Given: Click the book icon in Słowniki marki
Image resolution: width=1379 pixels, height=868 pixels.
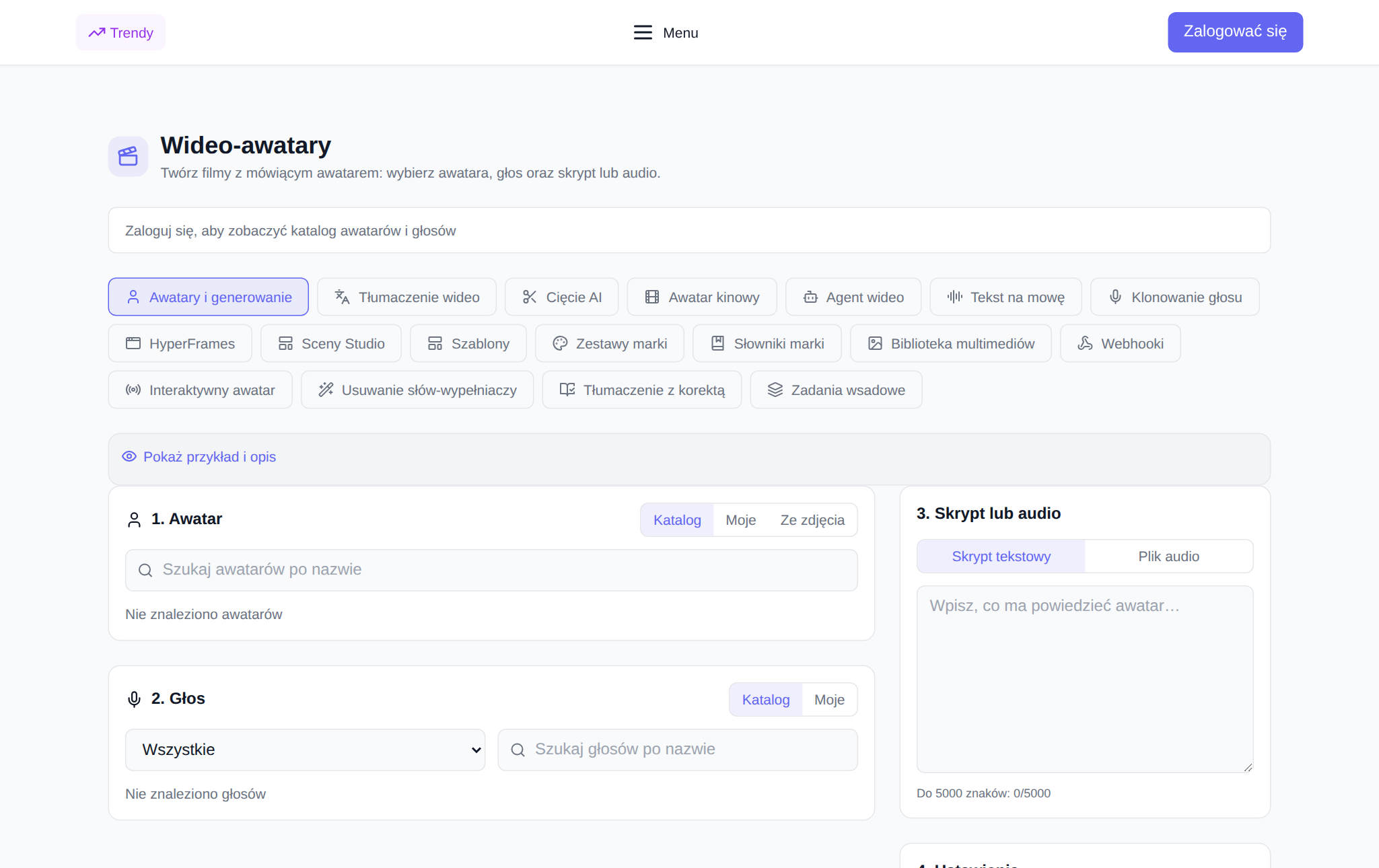Looking at the screenshot, I should click(717, 343).
